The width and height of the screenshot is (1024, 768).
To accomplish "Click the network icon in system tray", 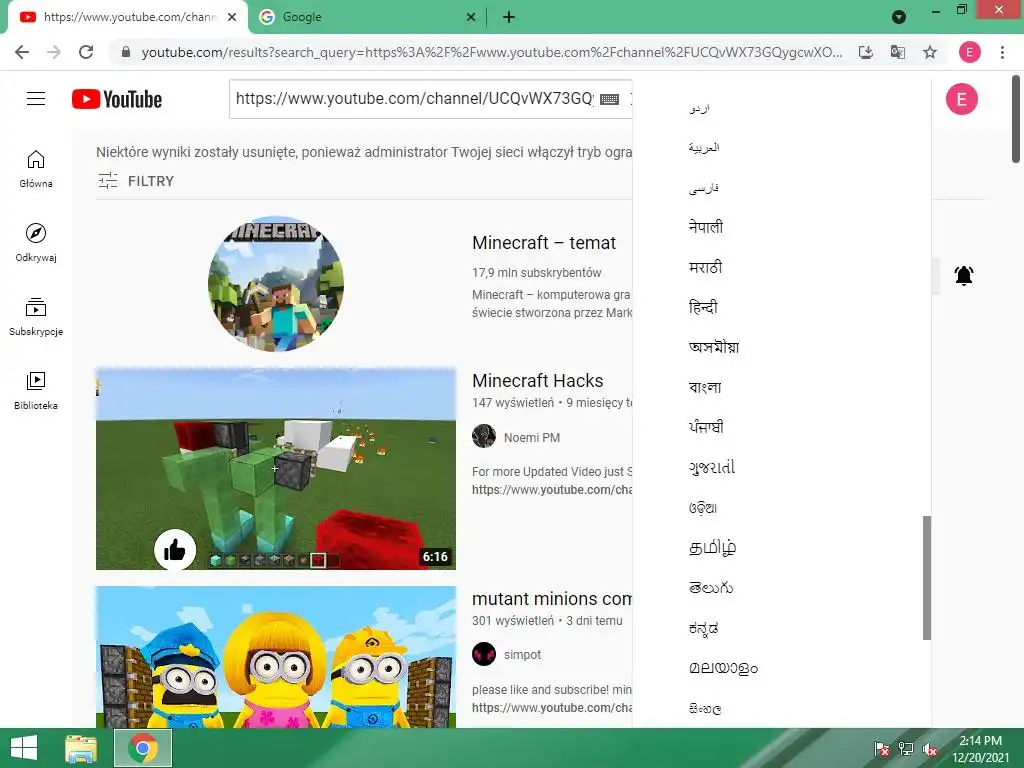I will 906,749.
